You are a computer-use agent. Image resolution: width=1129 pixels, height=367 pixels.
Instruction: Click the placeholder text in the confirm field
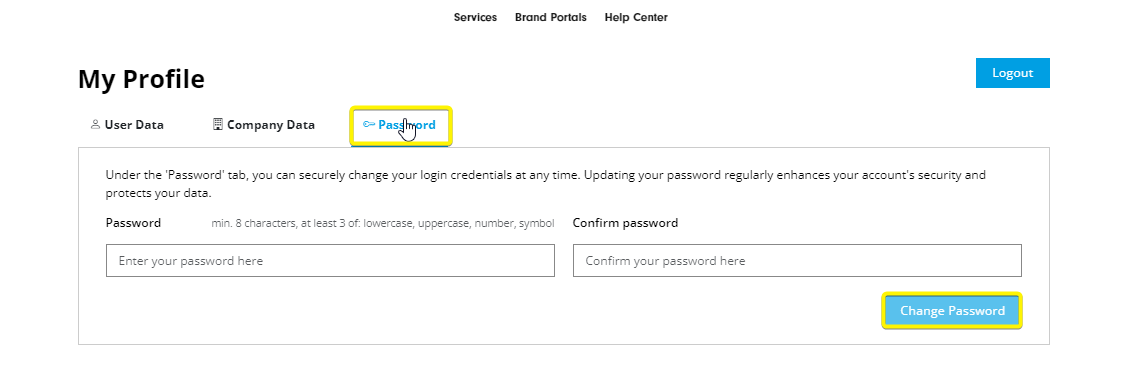665,260
